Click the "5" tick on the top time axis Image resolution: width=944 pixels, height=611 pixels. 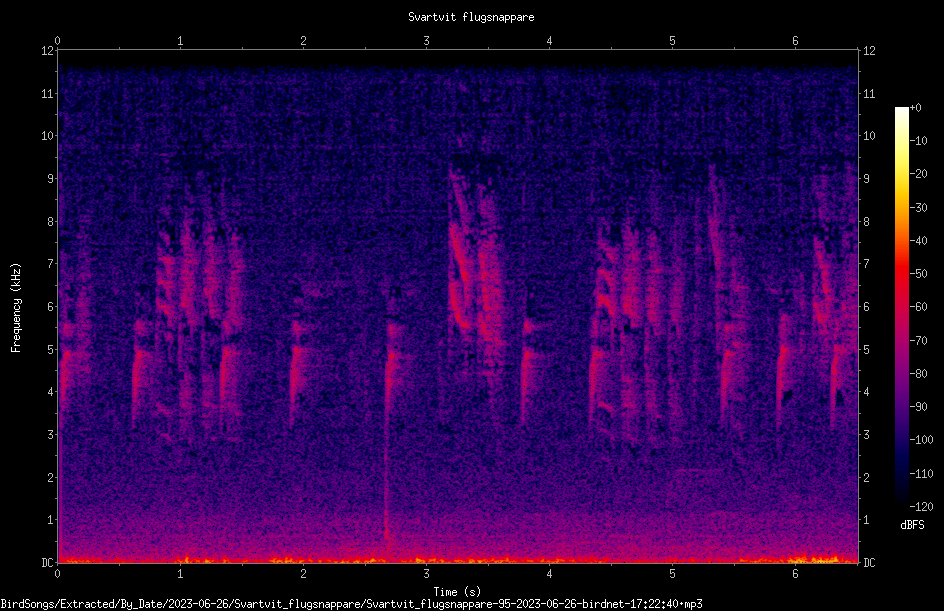point(672,41)
